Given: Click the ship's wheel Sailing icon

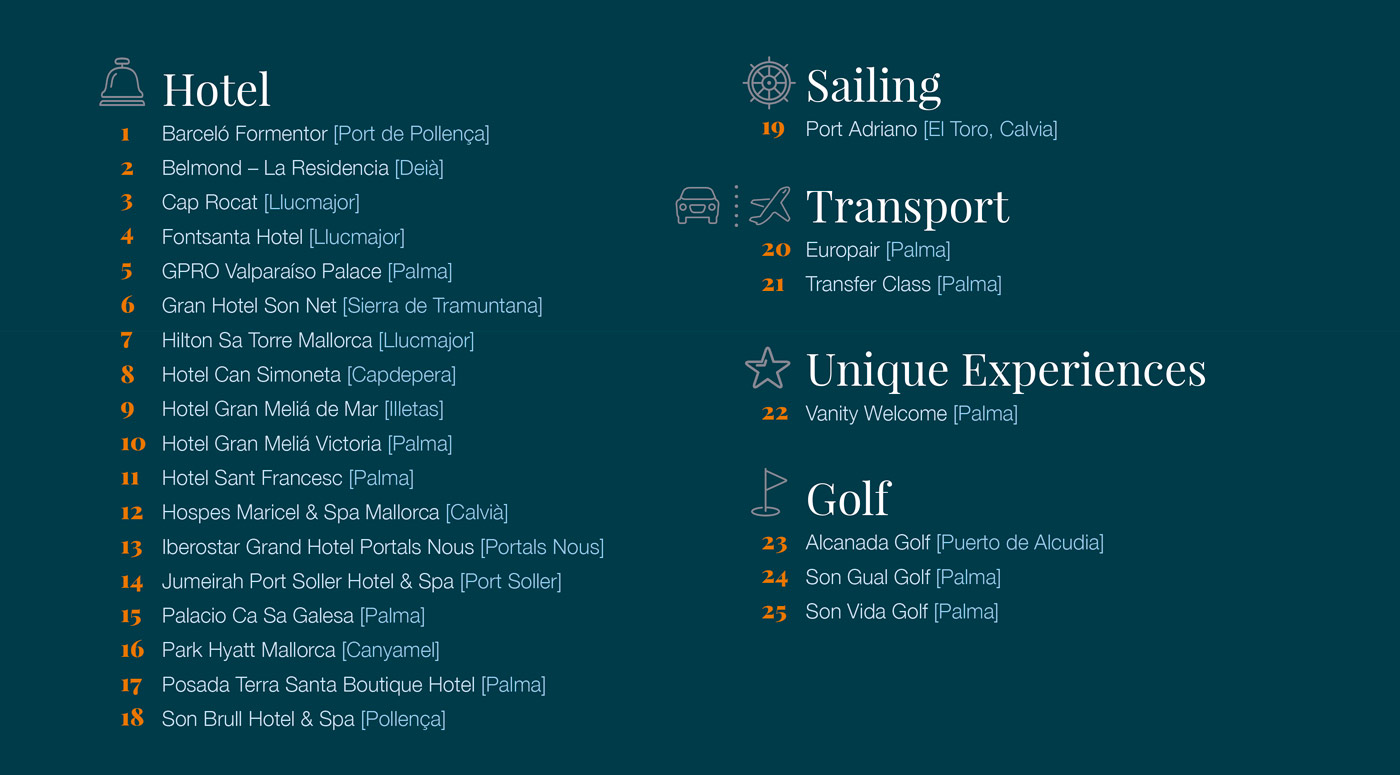Looking at the screenshot, I should [x=769, y=83].
